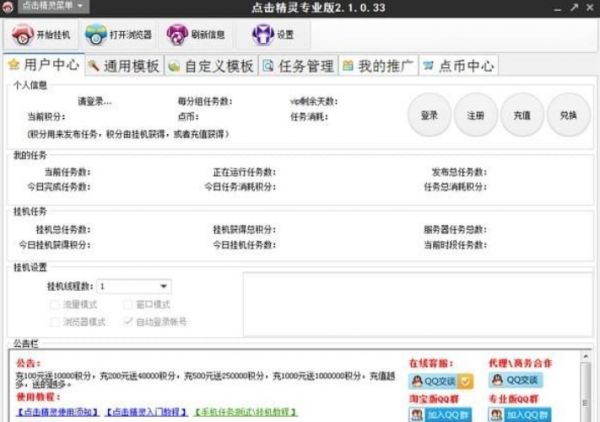This screenshot has height=422, width=600.
Task: Click the round 注册 register button
Action: pyautogui.click(x=476, y=115)
